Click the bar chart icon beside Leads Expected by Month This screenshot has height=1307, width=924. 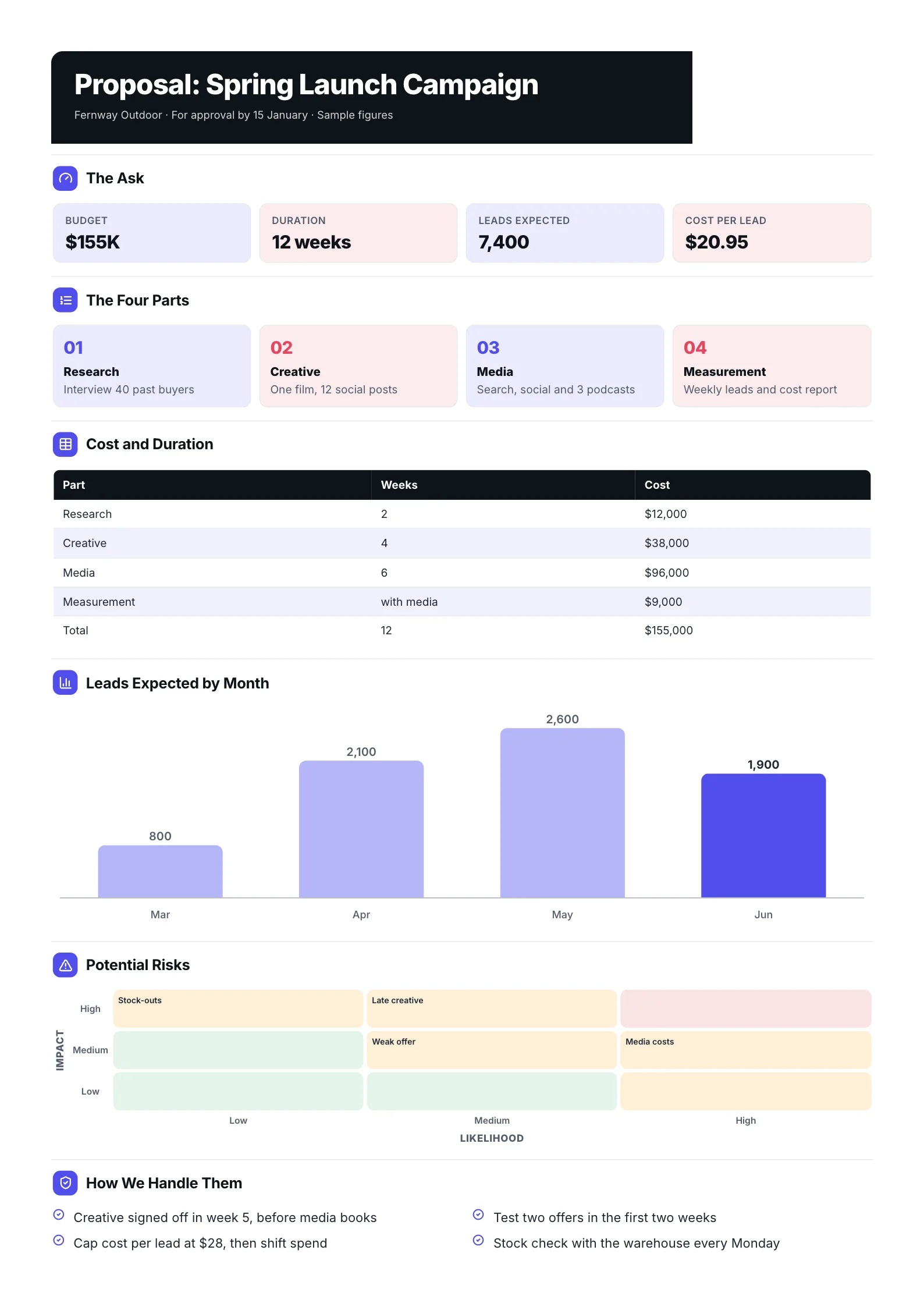coord(65,683)
